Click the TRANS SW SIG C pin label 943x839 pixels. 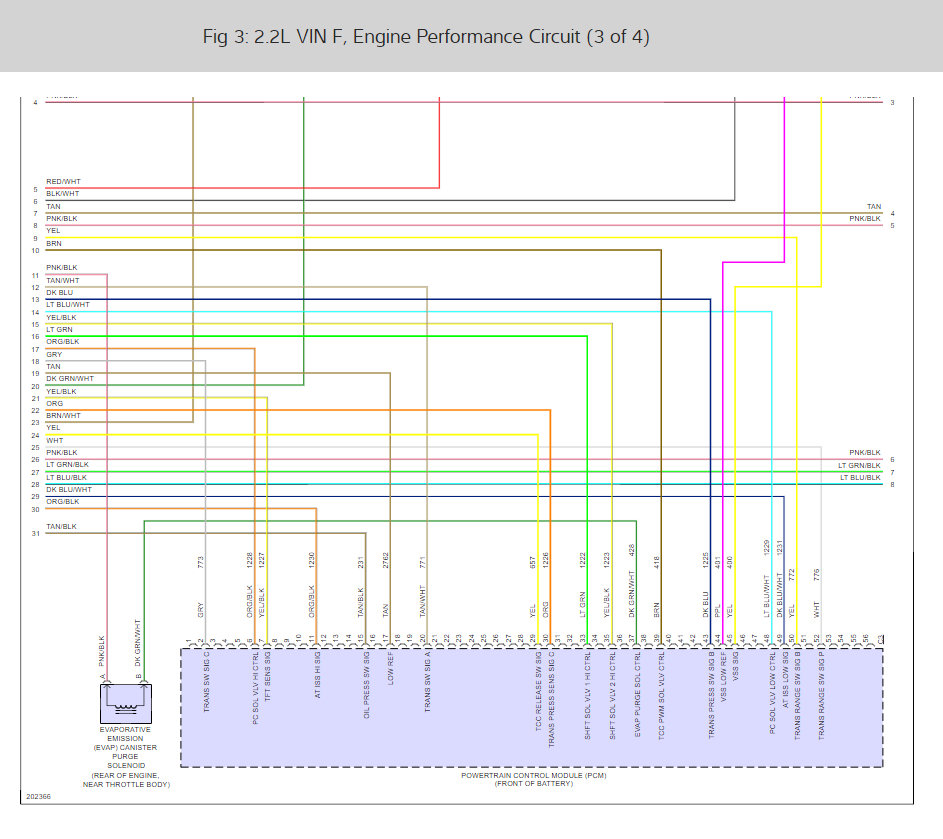pos(206,681)
